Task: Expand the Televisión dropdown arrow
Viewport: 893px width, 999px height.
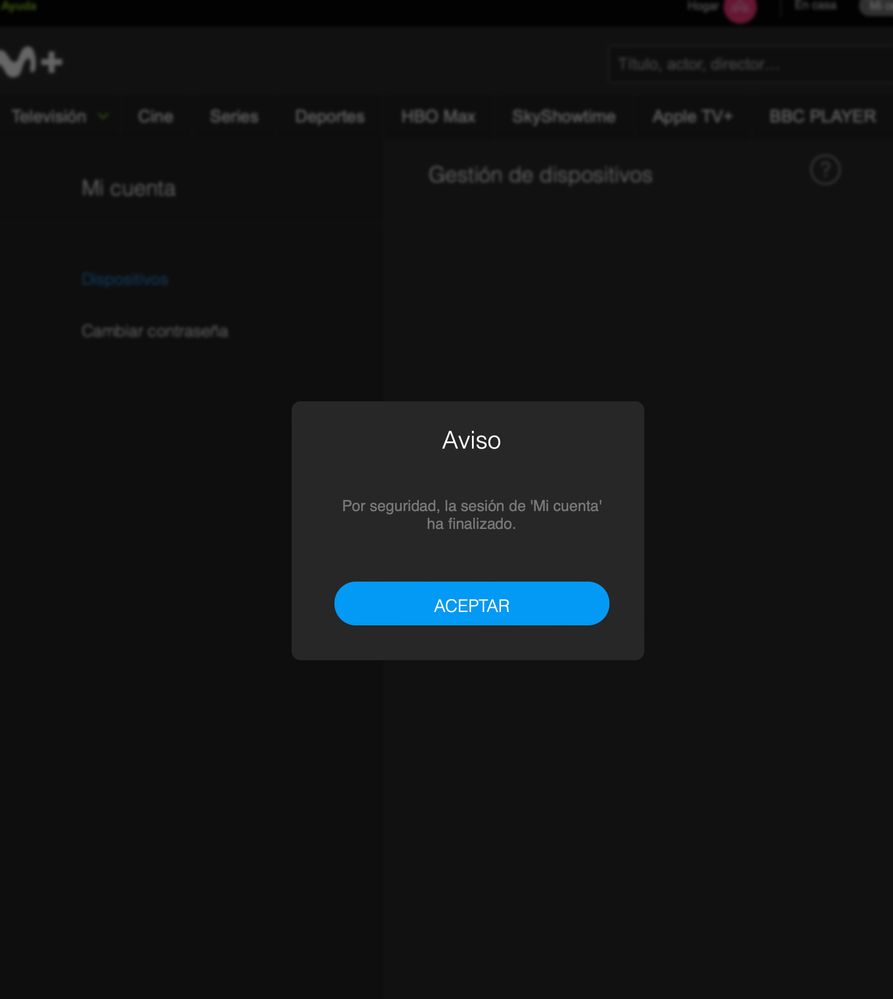Action: tap(104, 117)
